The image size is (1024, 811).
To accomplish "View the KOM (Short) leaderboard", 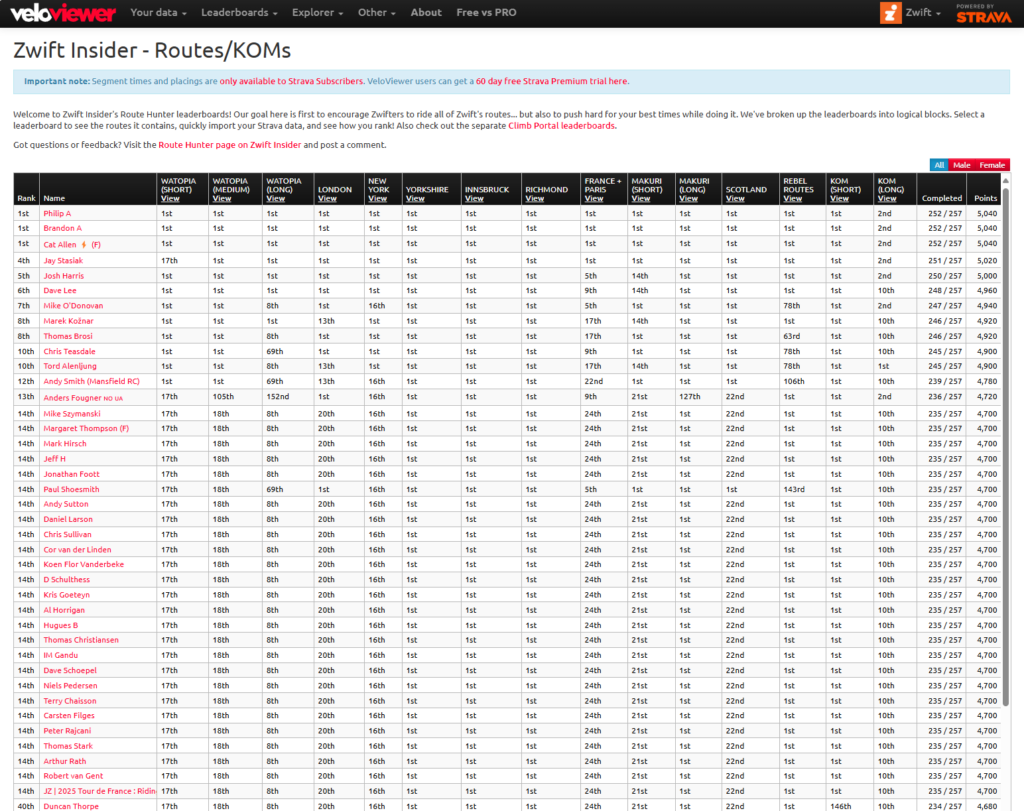I will 839,199.
